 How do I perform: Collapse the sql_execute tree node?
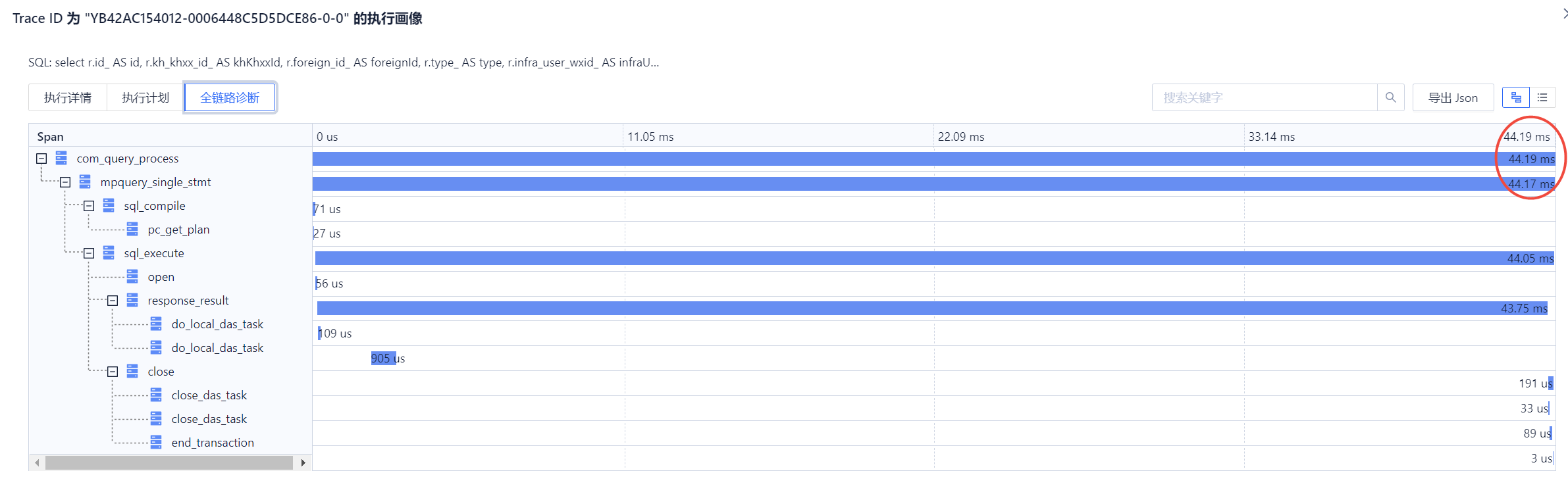click(89, 253)
